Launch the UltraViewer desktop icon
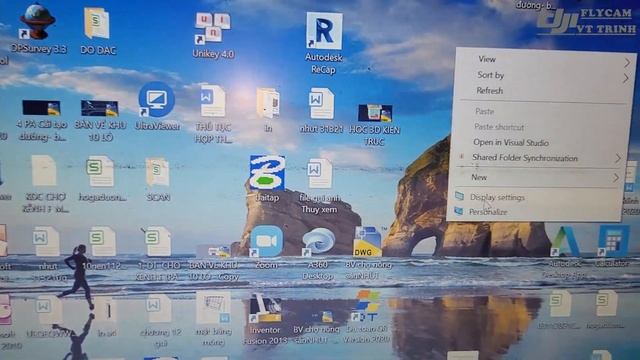The height and width of the screenshot is (360, 640). tap(156, 99)
